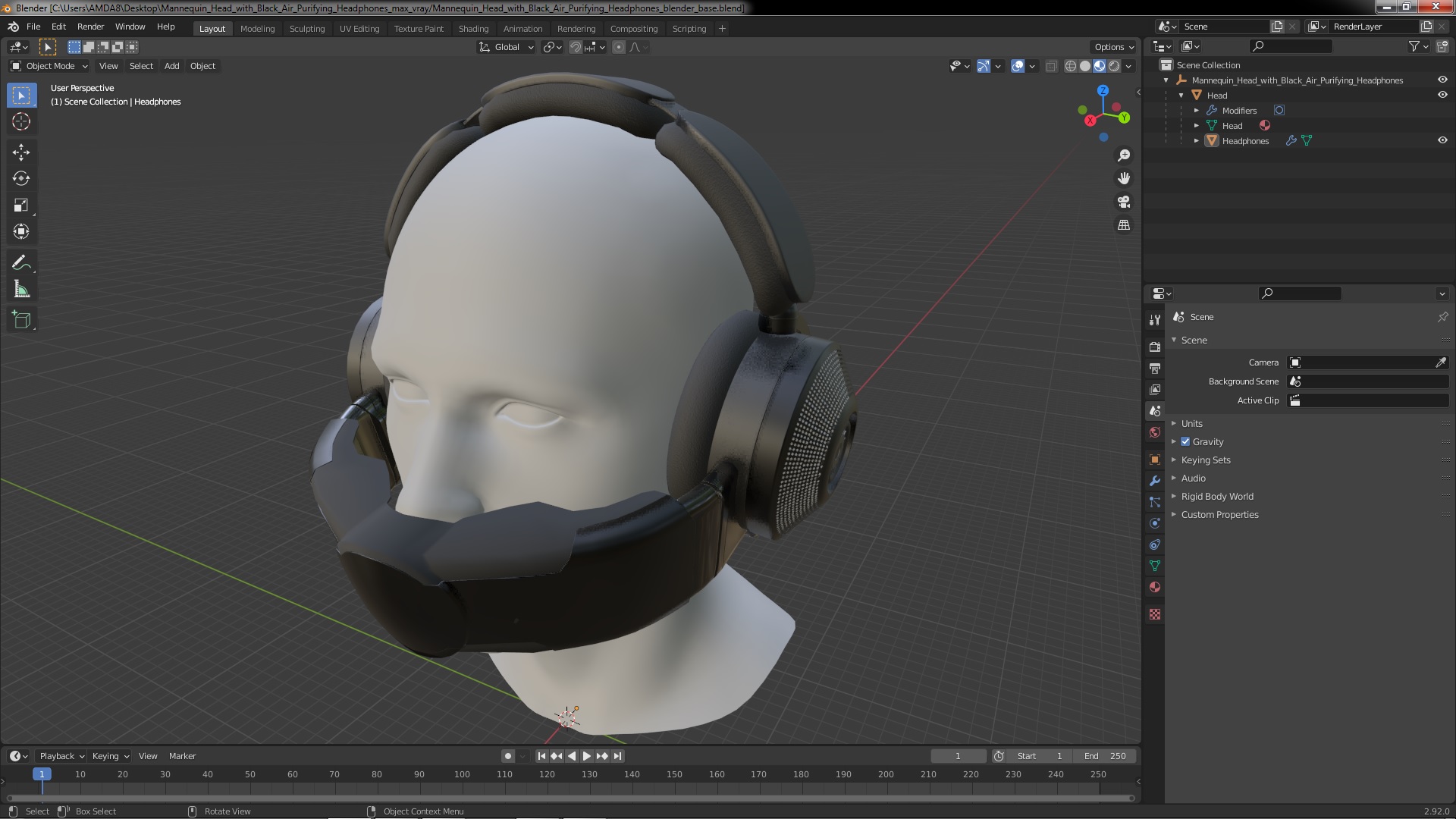
Task: Open the Material properties tab
Action: [1155, 587]
